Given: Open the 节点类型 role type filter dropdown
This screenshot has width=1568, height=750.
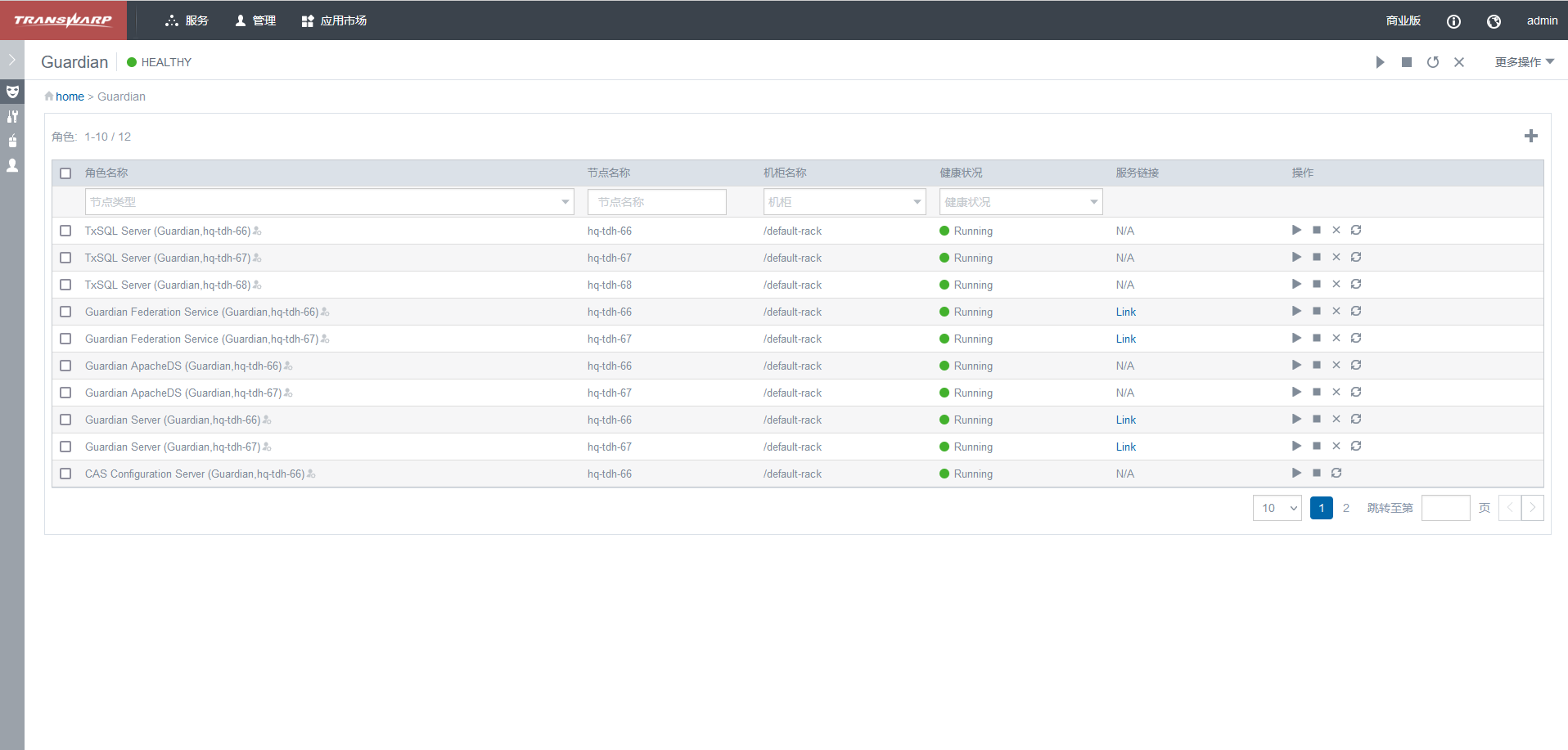Looking at the screenshot, I should 329,202.
